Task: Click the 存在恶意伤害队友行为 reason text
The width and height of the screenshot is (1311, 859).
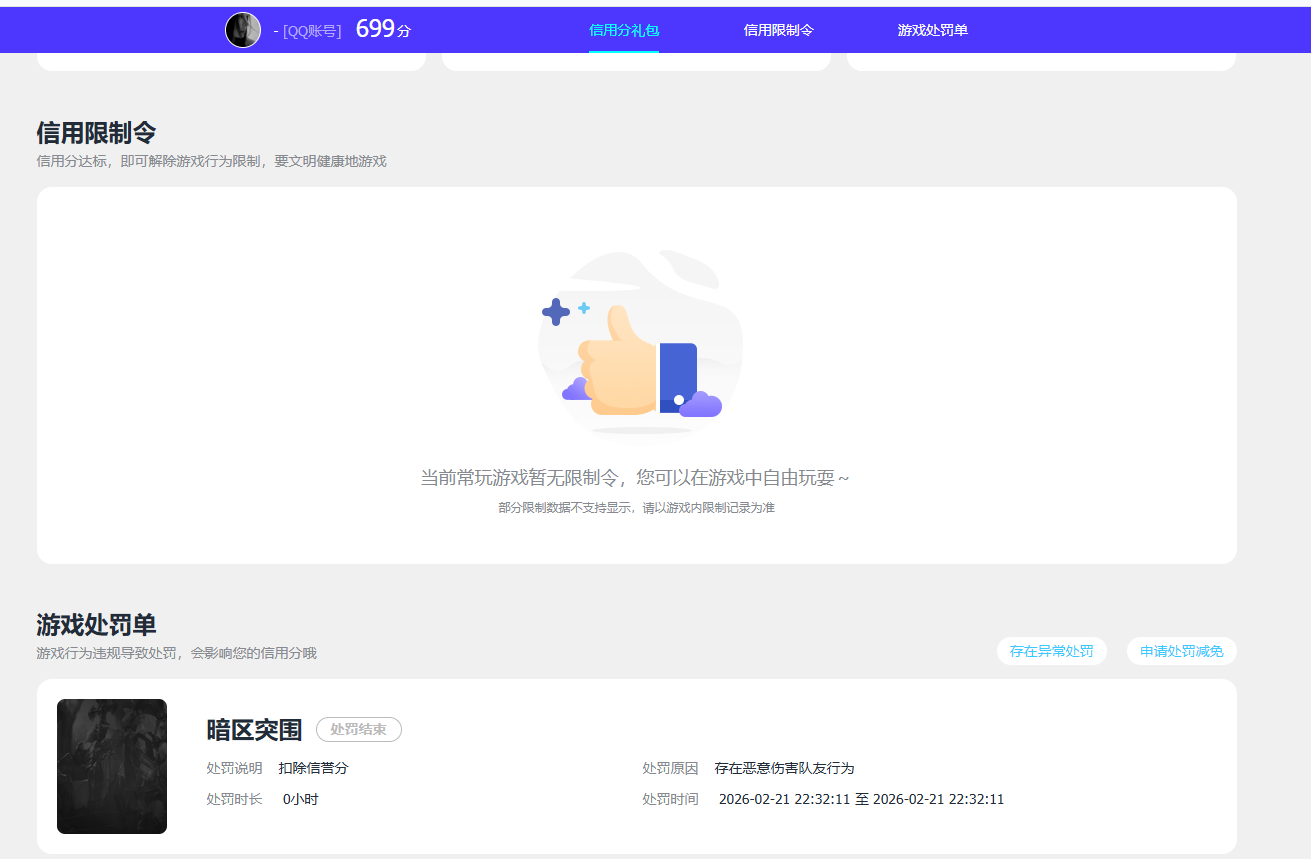Action: (x=784, y=768)
